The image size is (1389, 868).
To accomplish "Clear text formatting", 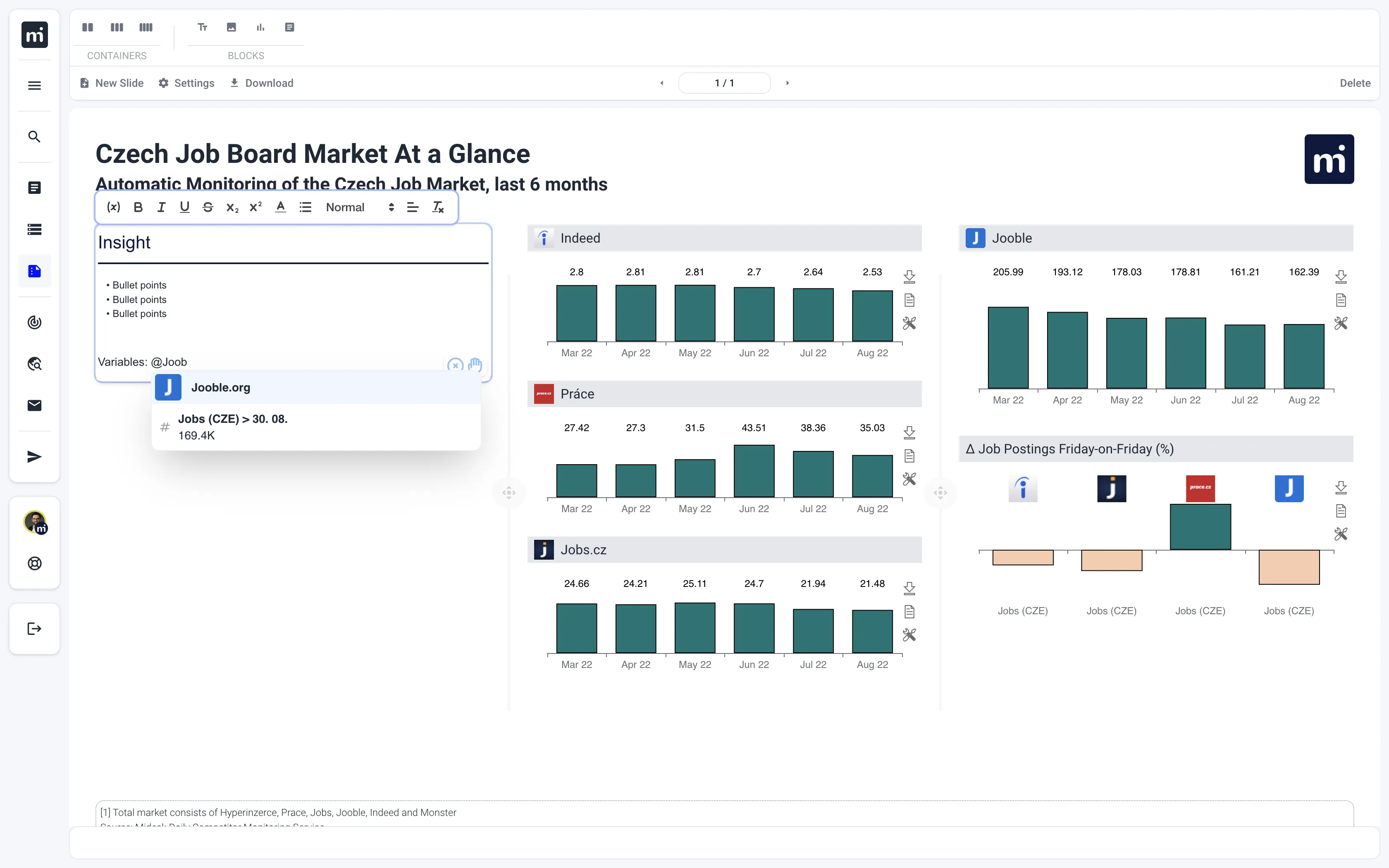I will coord(438,207).
